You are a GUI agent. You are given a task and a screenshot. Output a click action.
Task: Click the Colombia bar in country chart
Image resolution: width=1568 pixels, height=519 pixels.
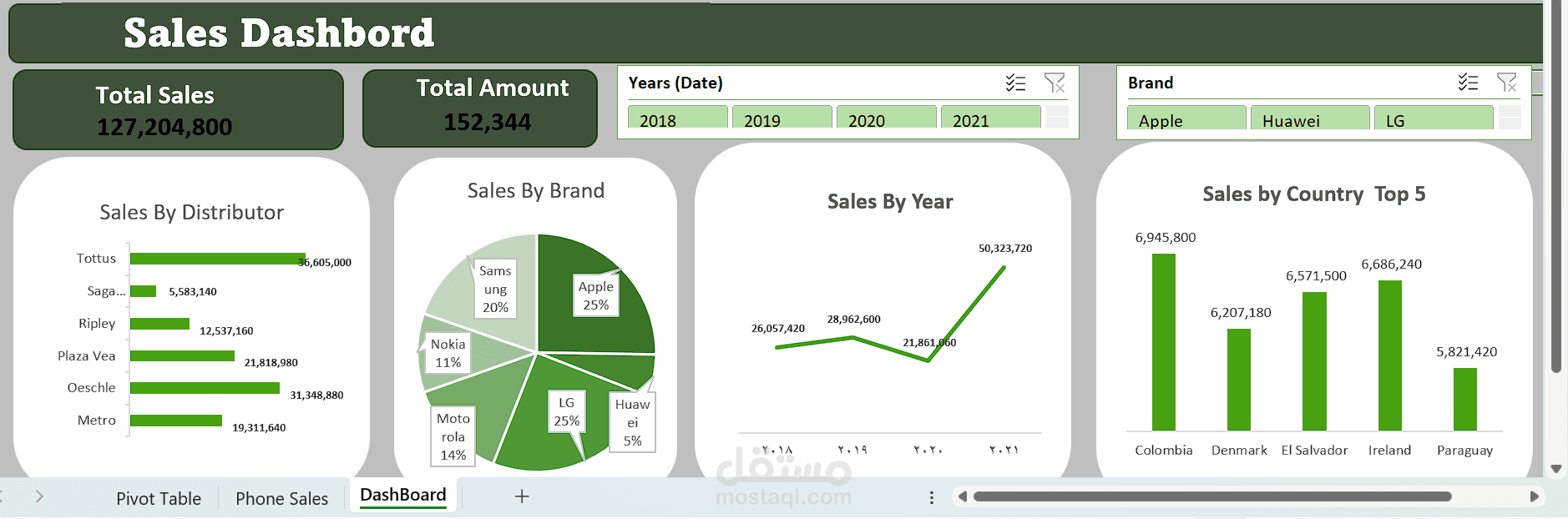[x=1163, y=342]
